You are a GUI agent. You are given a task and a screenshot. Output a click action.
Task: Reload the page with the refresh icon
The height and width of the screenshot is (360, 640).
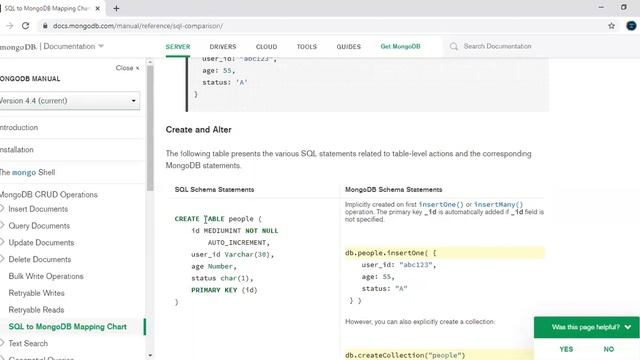tap(25, 26)
